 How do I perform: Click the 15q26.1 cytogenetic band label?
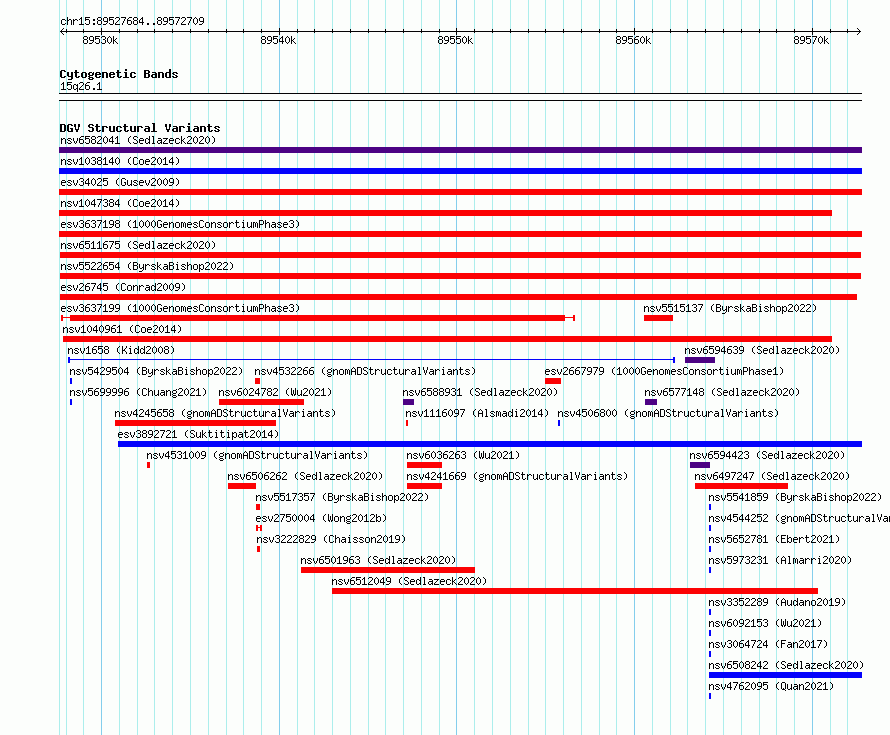[81, 86]
